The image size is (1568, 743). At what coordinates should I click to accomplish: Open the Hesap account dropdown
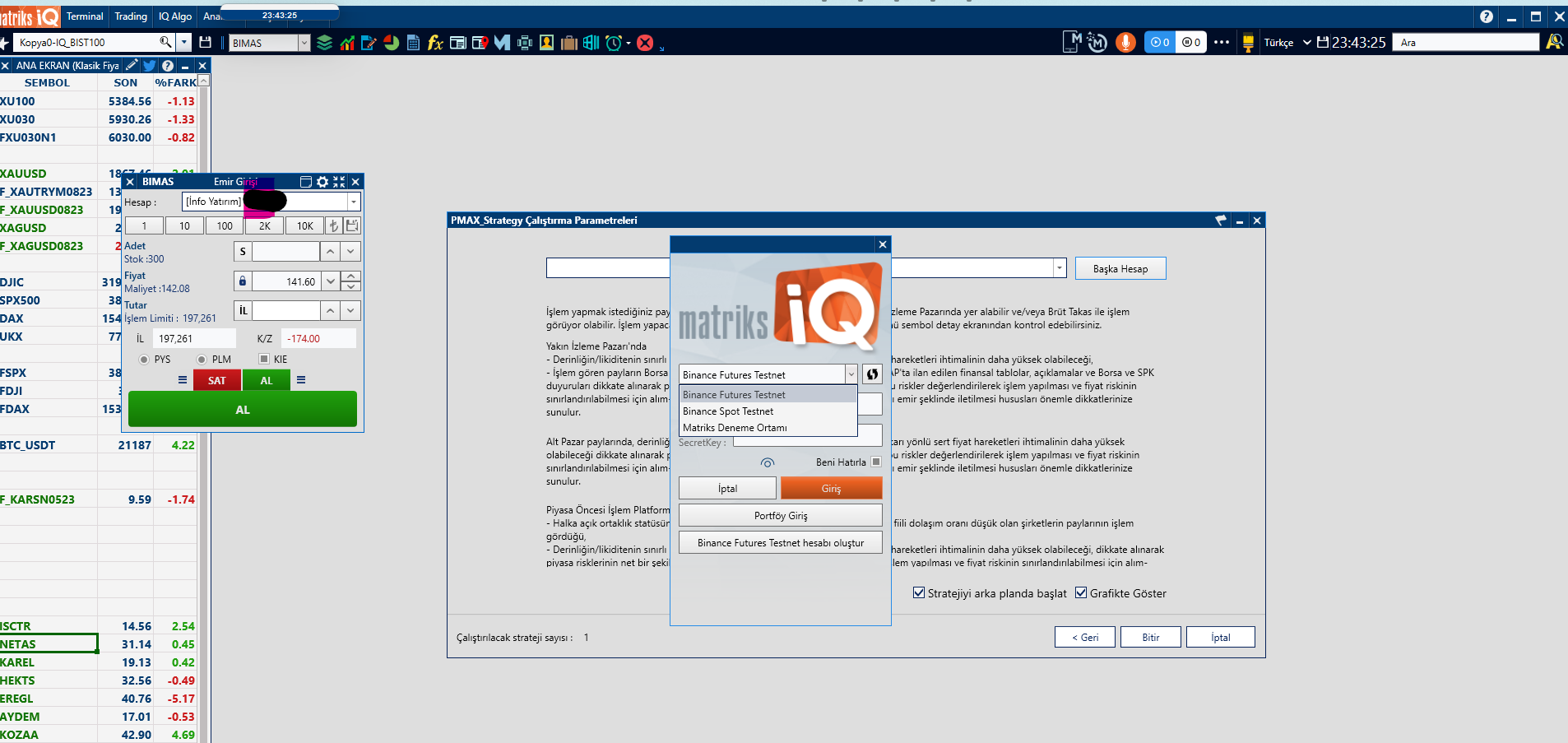(354, 202)
